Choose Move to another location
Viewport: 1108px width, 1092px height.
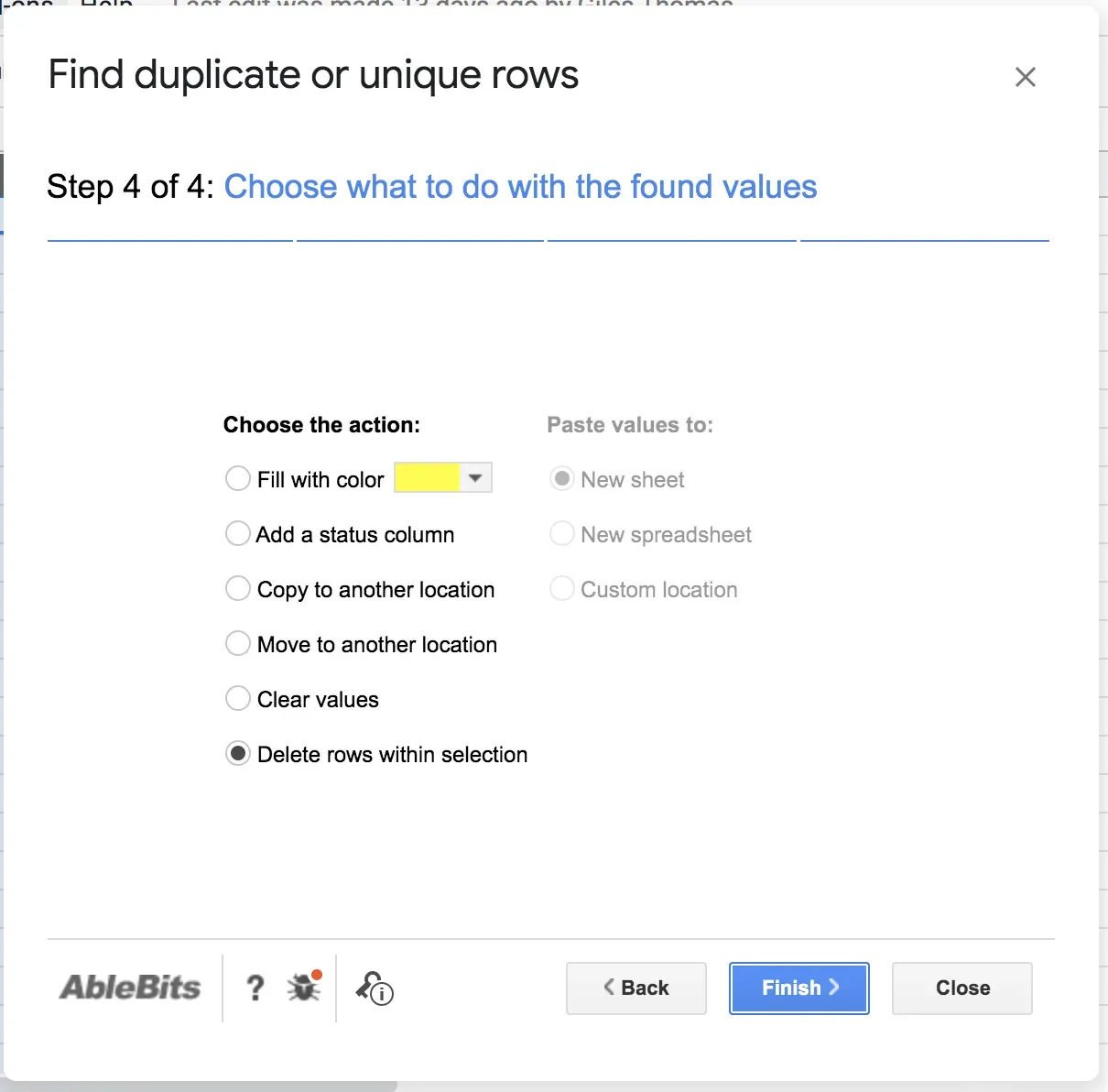[238, 644]
